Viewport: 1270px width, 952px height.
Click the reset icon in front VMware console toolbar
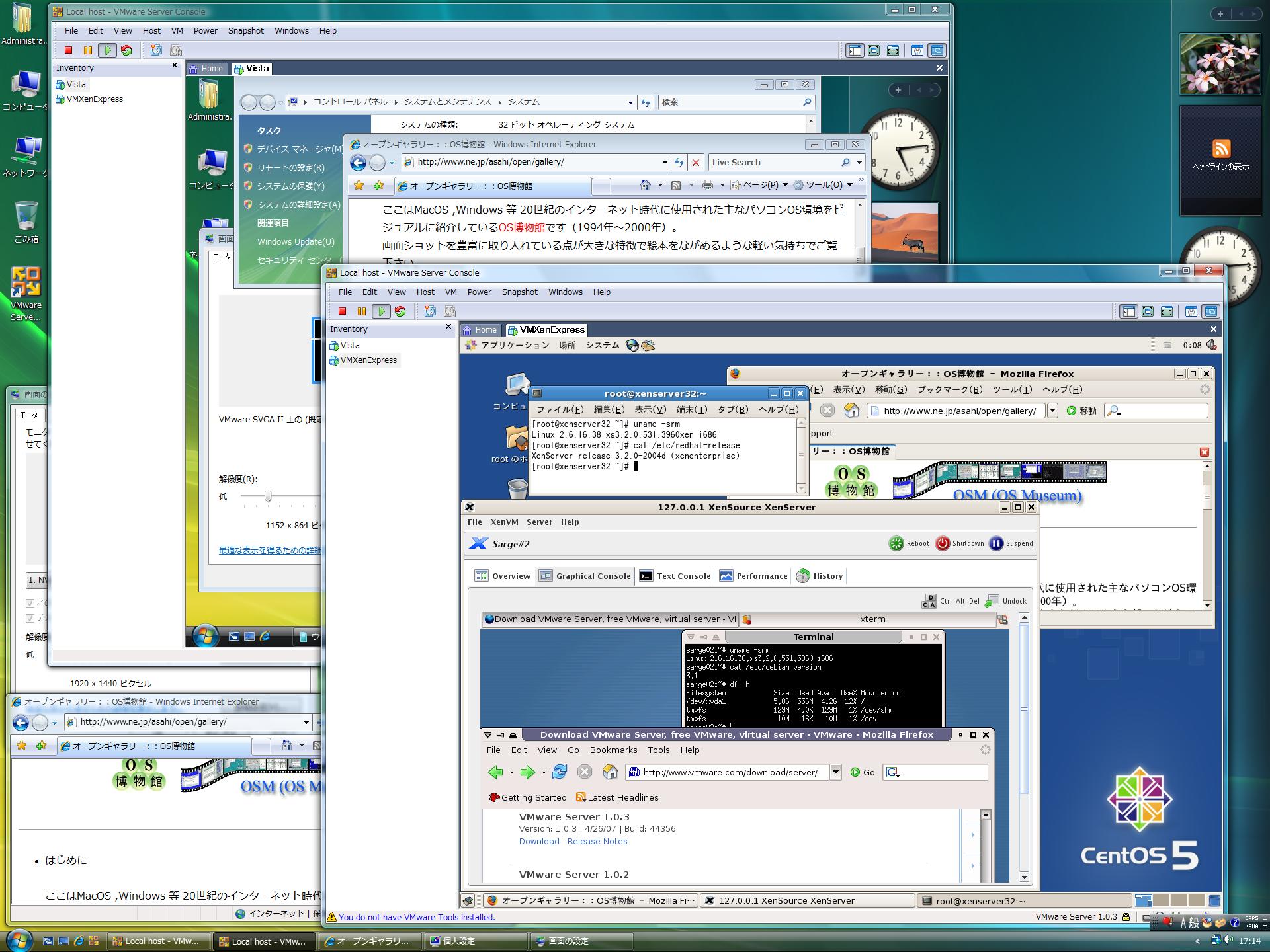coord(400,311)
